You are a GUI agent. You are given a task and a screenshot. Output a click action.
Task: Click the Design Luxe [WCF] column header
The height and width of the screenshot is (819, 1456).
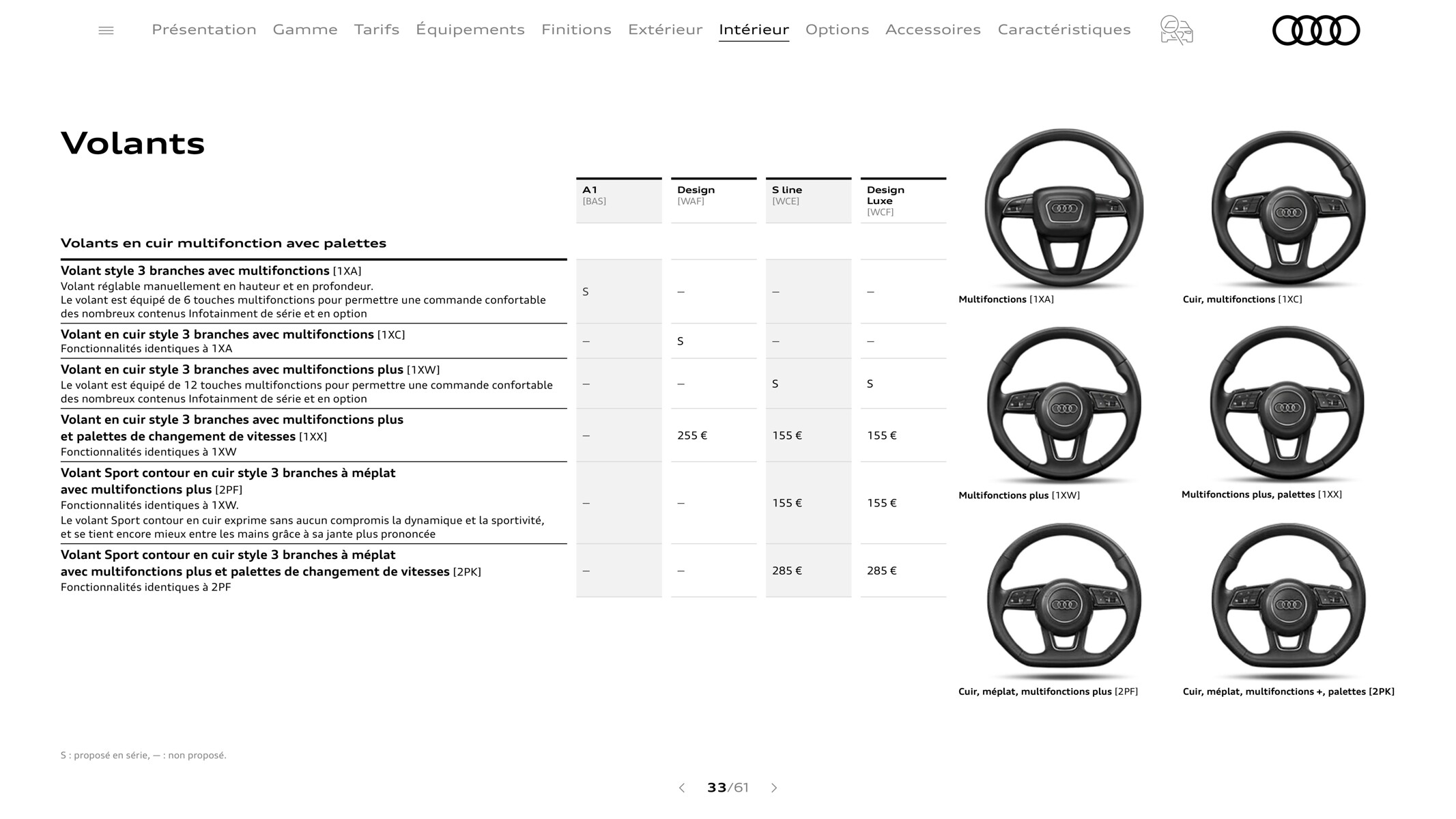click(x=903, y=200)
